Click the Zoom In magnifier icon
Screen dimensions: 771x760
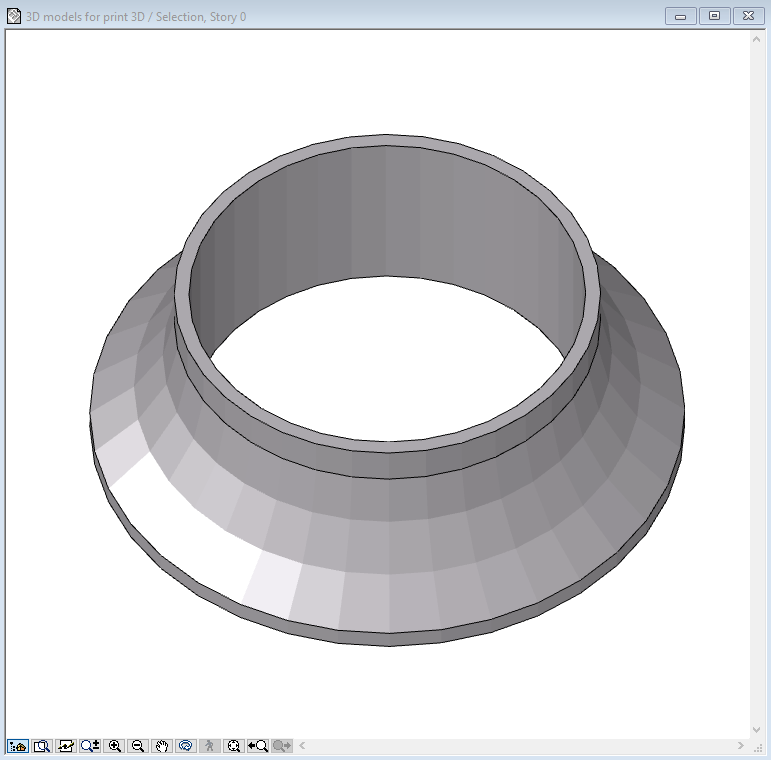[115, 746]
